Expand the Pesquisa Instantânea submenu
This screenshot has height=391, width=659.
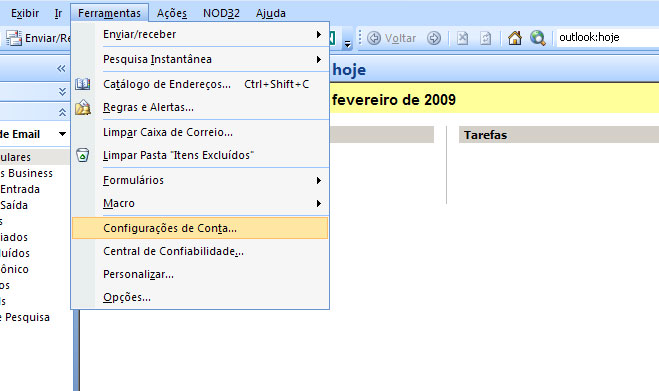tap(200, 59)
